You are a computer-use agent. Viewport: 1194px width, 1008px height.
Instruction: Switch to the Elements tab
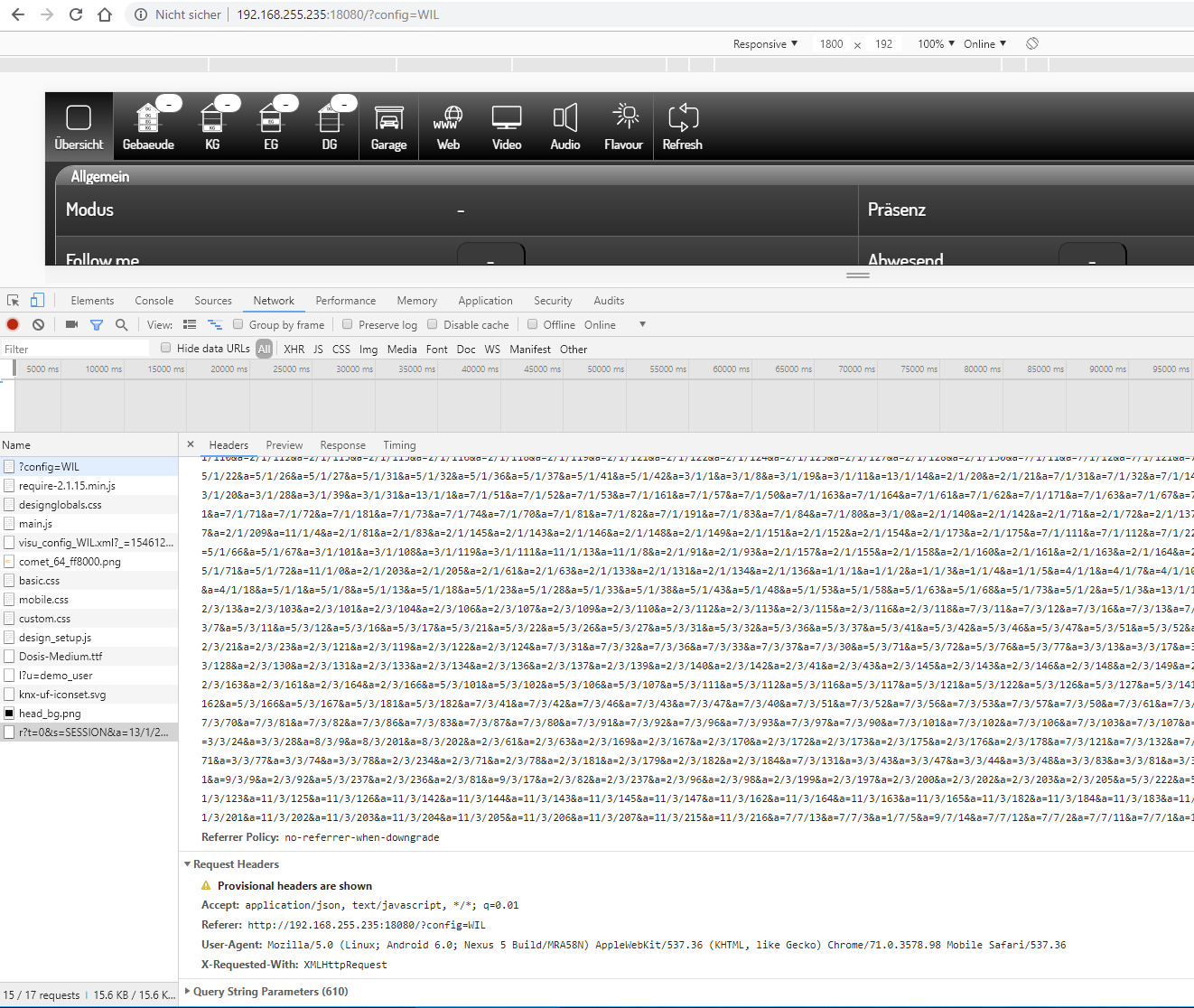[x=92, y=301]
